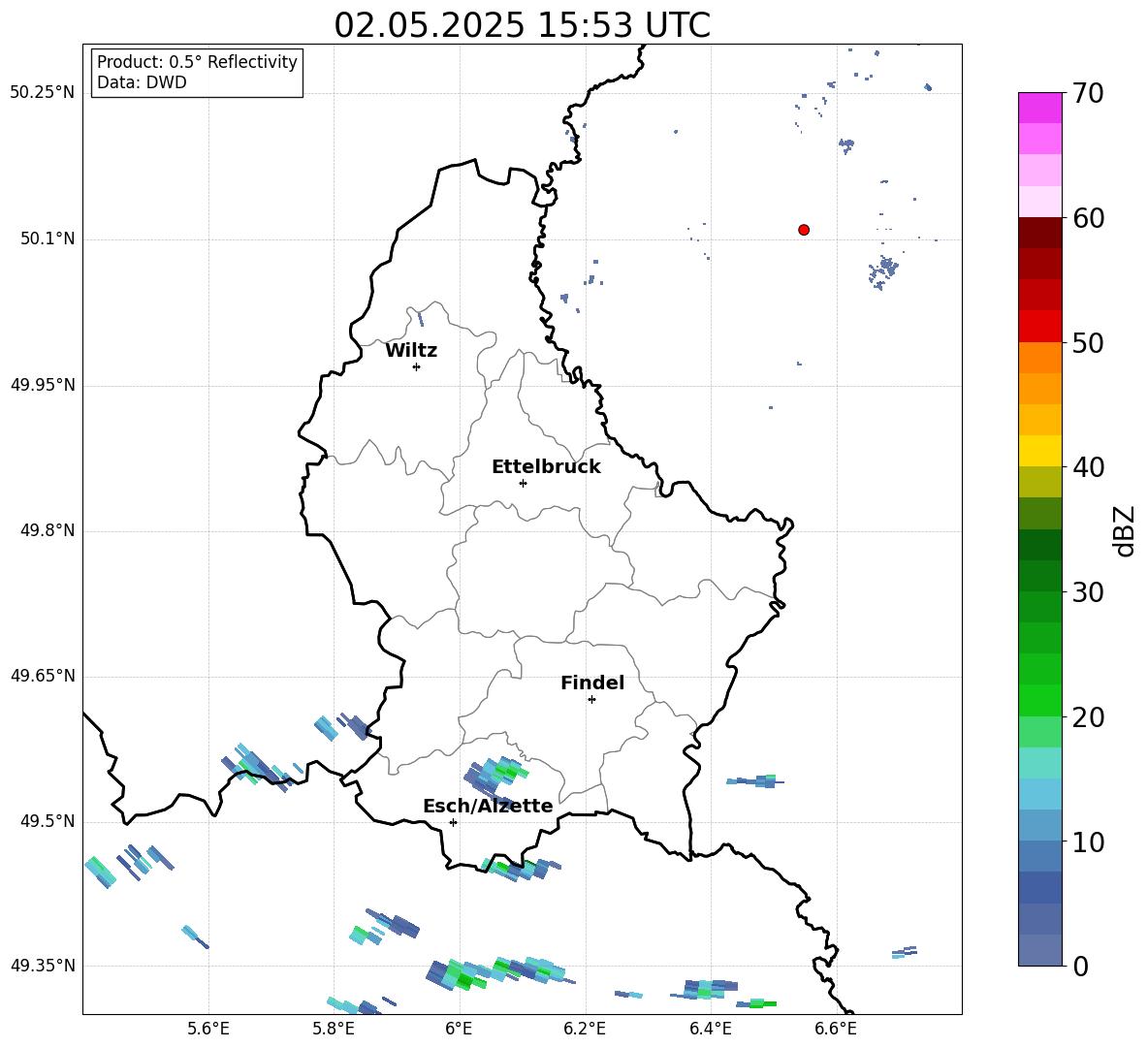The image size is (1148, 1048).
Task: Click the bright red colorbar swatch above 50
Action: coord(1040,327)
